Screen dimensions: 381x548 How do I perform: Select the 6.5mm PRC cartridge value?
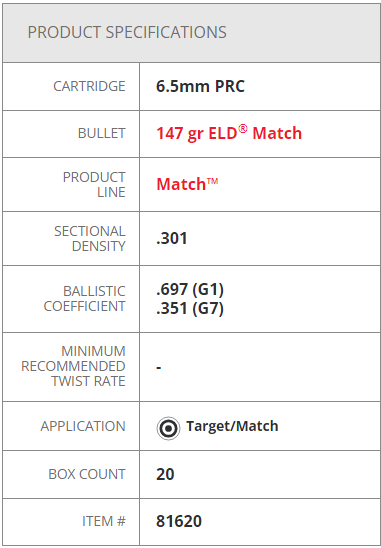click(200, 86)
